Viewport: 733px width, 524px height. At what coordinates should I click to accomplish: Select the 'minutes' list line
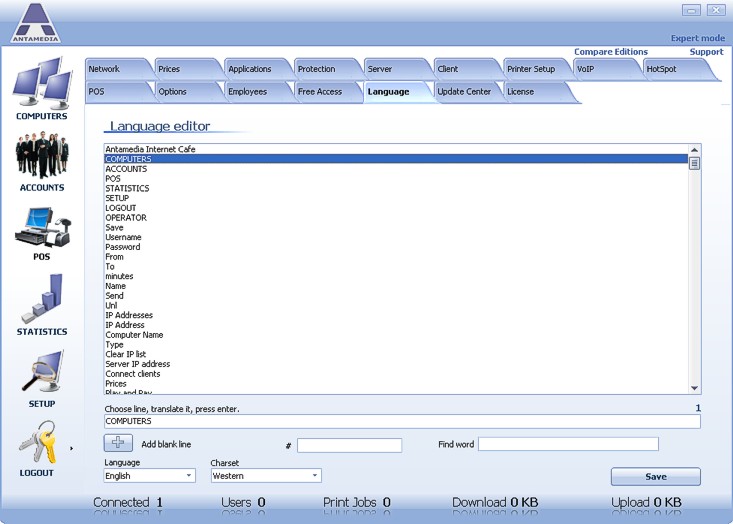point(396,276)
